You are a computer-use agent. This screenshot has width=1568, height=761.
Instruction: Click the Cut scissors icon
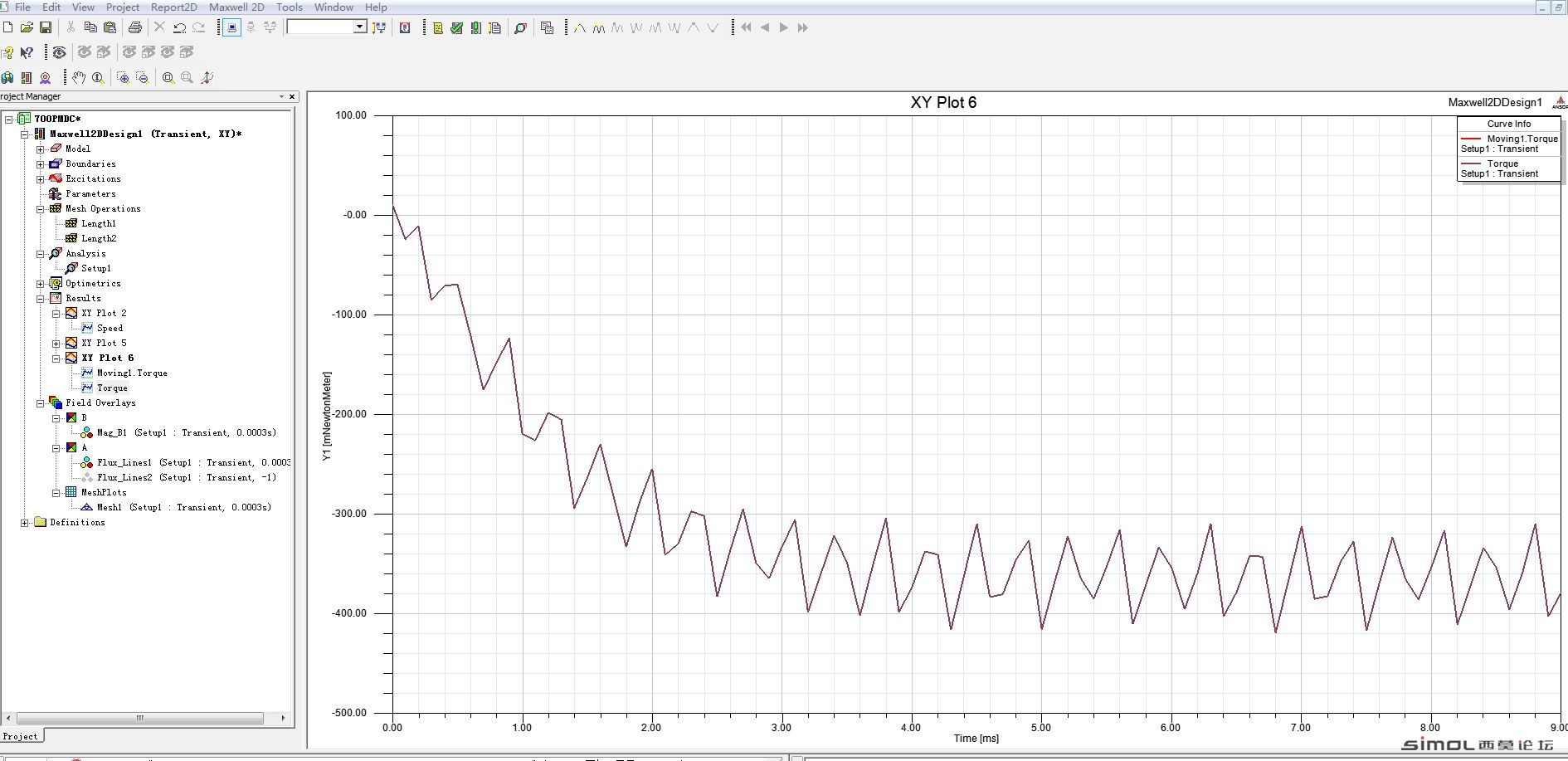coord(71,27)
